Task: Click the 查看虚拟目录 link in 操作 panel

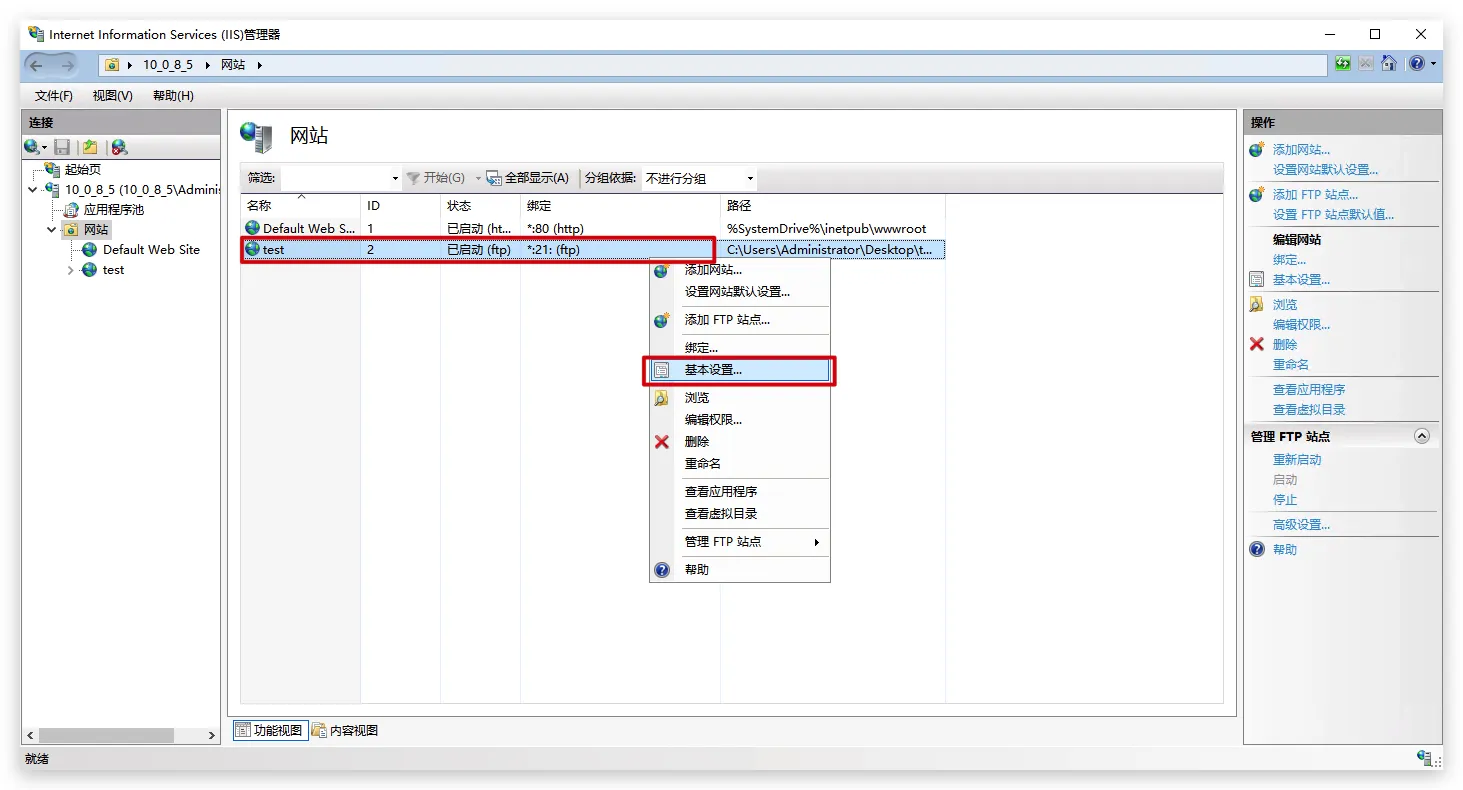Action: (x=1309, y=410)
